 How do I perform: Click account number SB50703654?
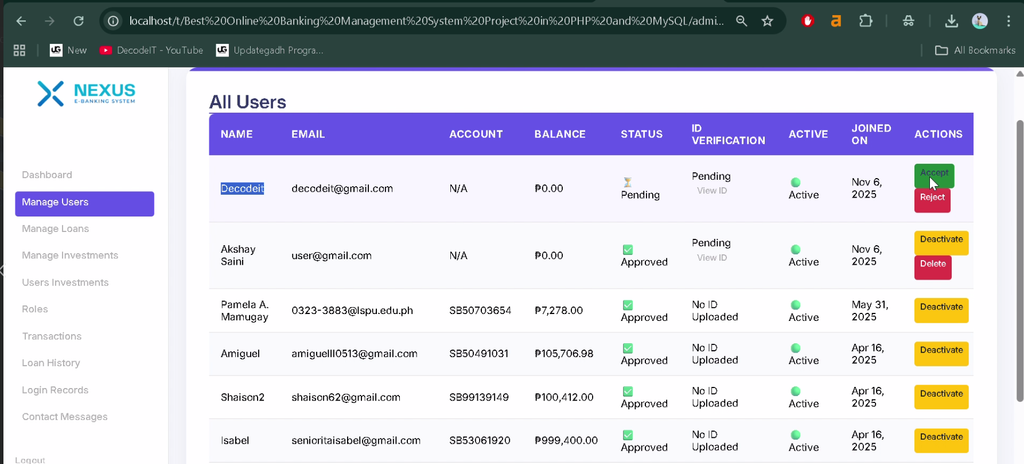pos(480,310)
